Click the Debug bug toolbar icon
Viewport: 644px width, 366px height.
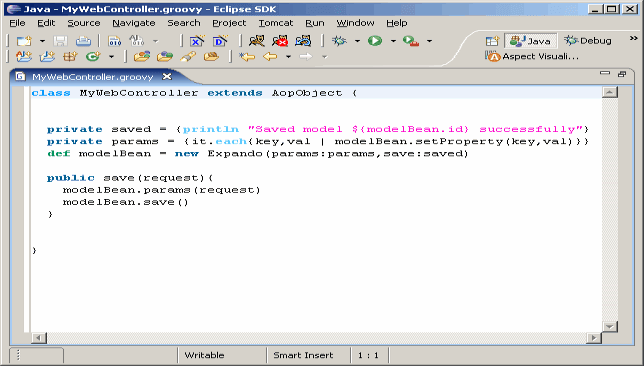(339, 41)
